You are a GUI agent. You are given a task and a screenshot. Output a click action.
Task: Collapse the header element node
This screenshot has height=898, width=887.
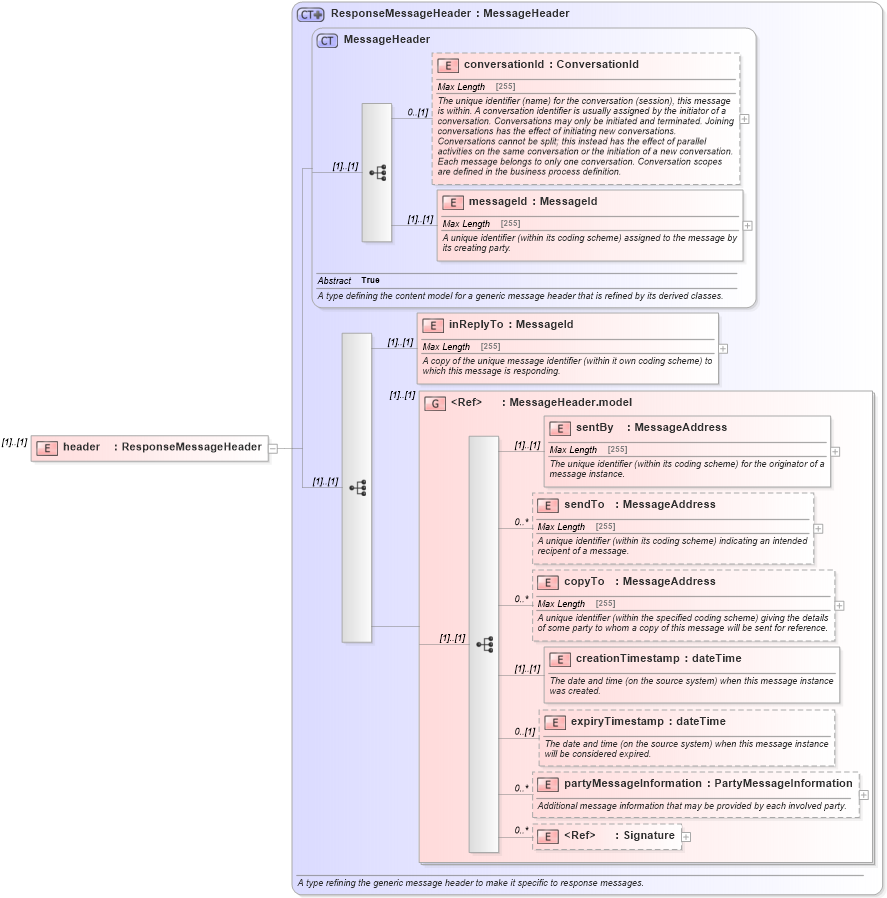(x=273, y=448)
